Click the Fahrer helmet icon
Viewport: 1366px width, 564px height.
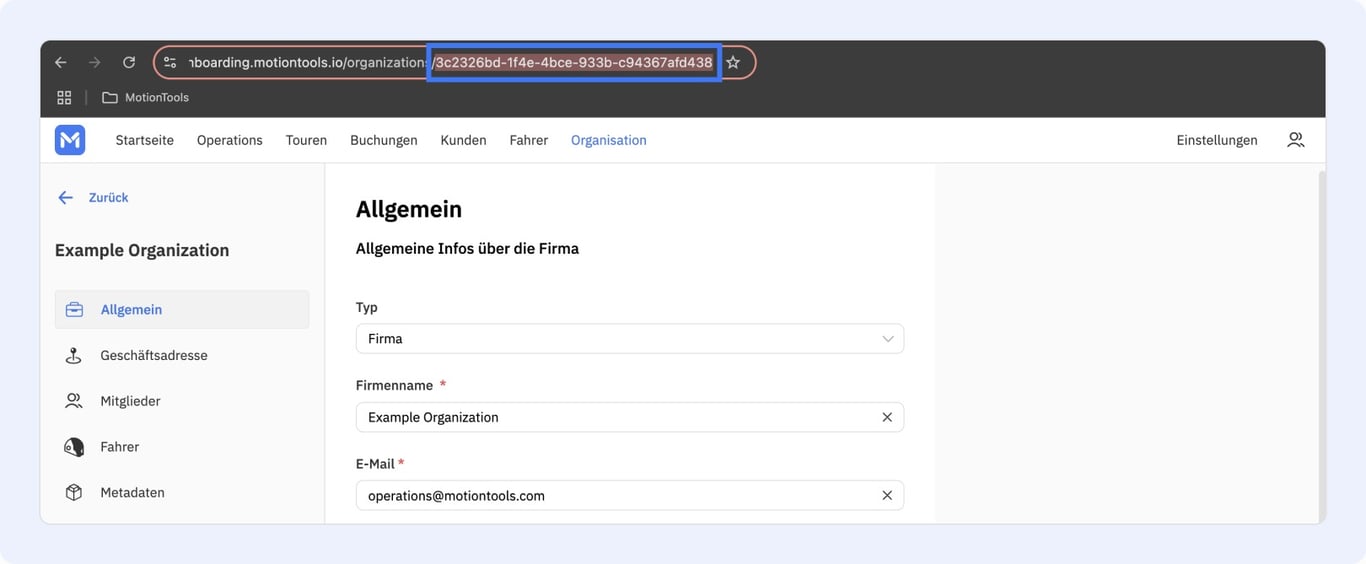point(74,447)
